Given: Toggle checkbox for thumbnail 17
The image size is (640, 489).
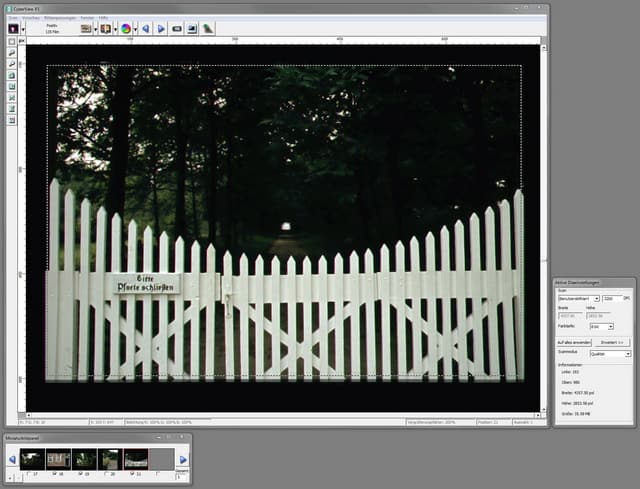Looking at the screenshot, I should pyautogui.click(x=27, y=472).
